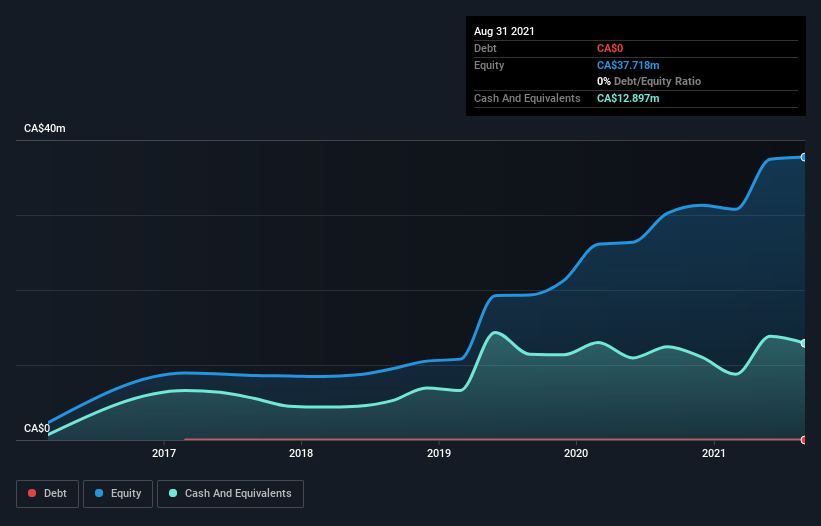
Task: Click the 2018 x-axis label
Action: 301,453
